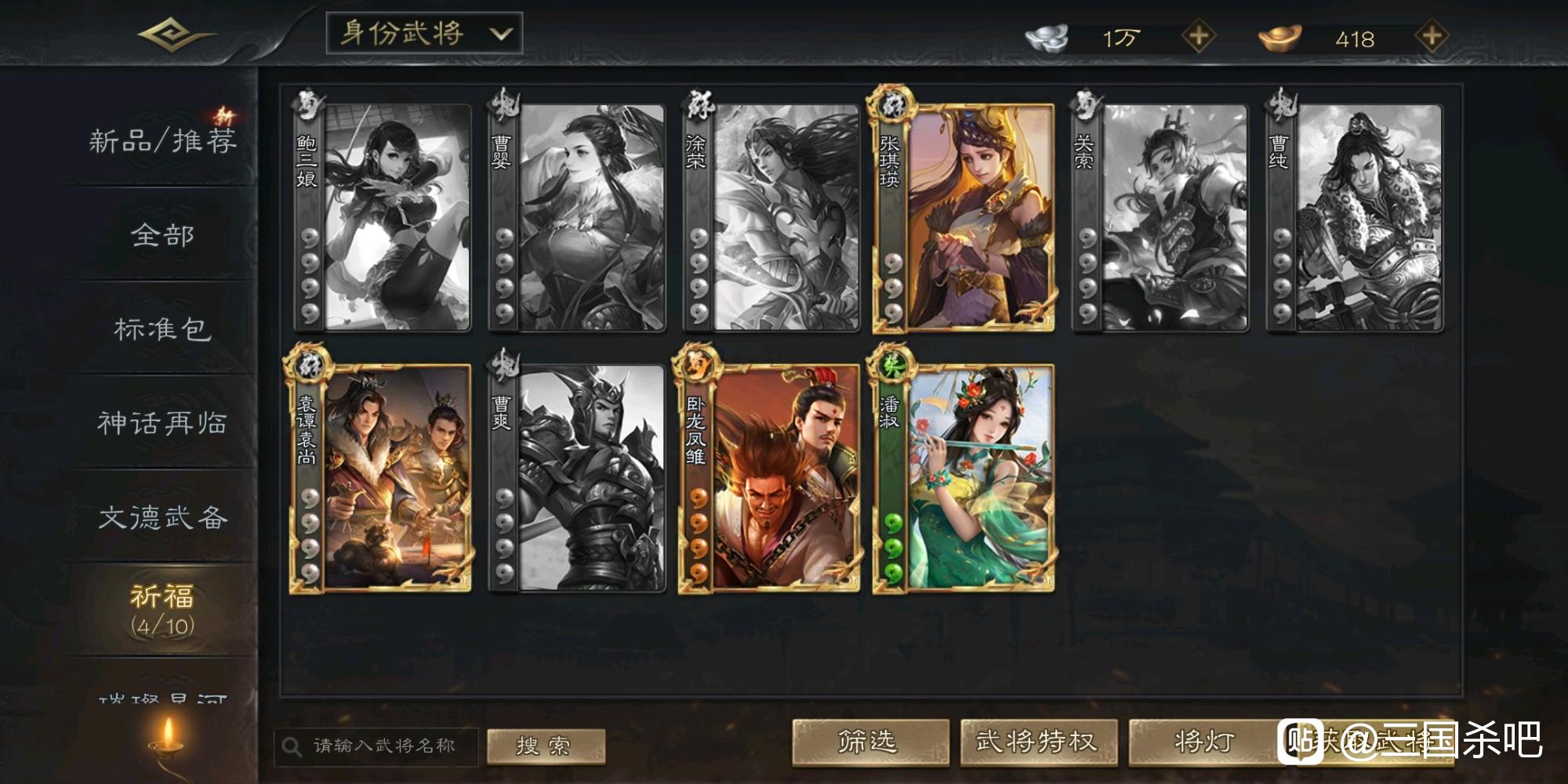The height and width of the screenshot is (784, 1568).
Task: Expand the dropdown chevron next to 身份武将
Action: pos(500,34)
